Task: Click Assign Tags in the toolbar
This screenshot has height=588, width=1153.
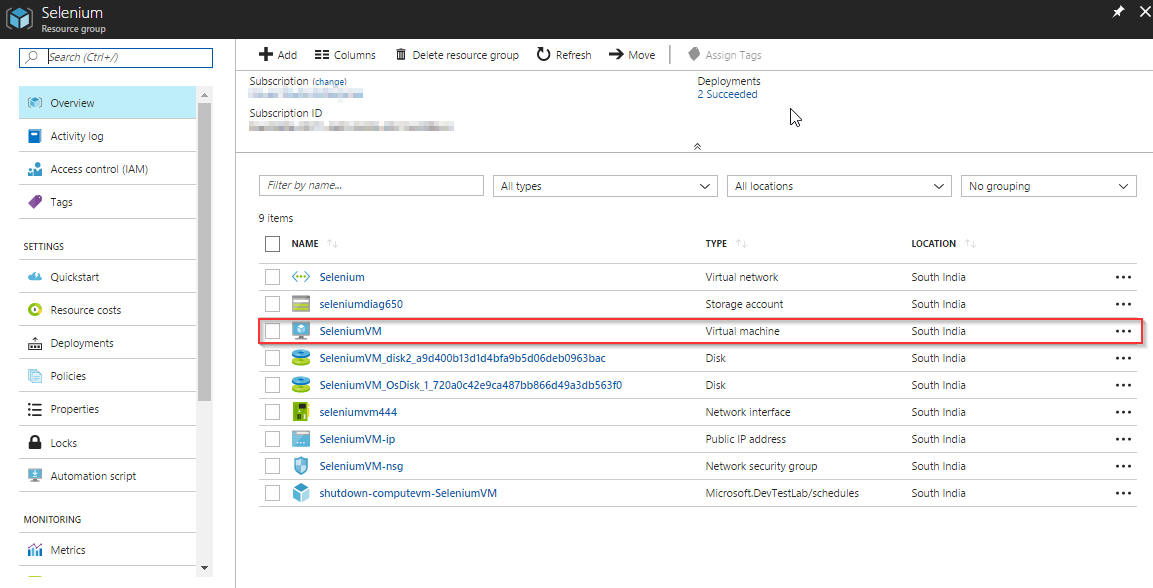Action: click(724, 55)
